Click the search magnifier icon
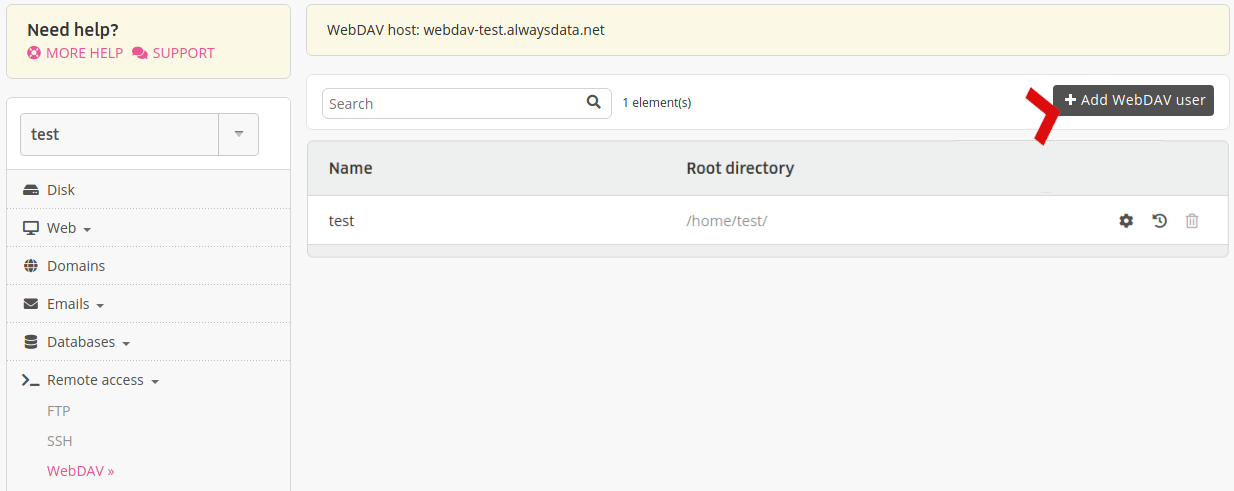Screen dimensions: 1234x491 point(594,102)
